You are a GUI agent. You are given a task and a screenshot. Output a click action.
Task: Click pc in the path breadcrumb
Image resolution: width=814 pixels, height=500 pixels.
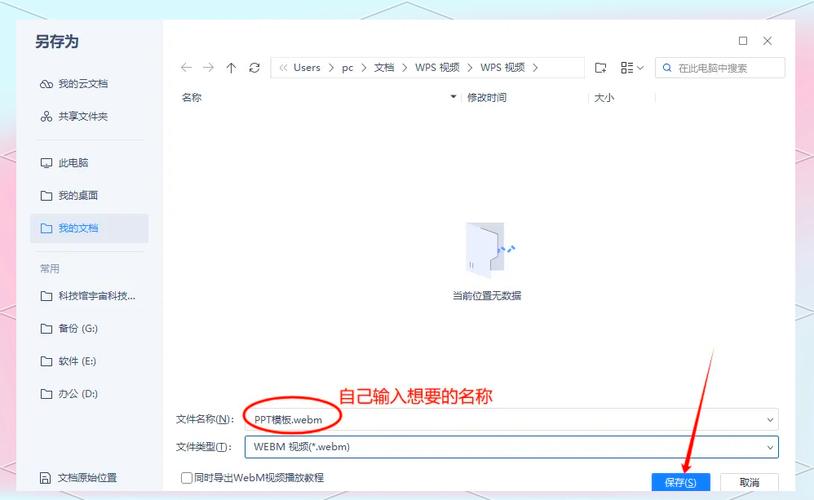click(x=347, y=67)
